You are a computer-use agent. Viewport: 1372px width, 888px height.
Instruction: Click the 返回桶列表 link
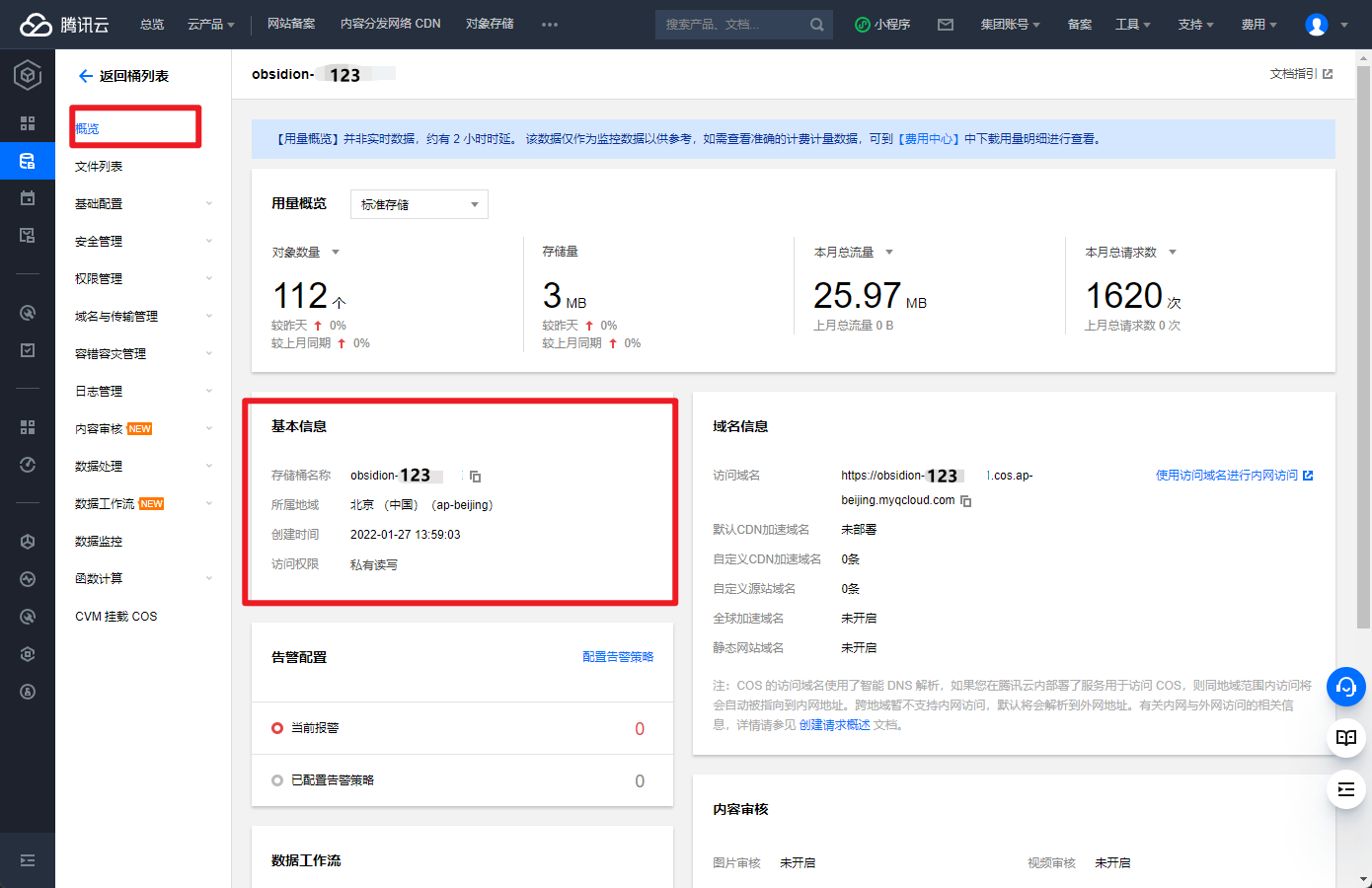click(134, 76)
